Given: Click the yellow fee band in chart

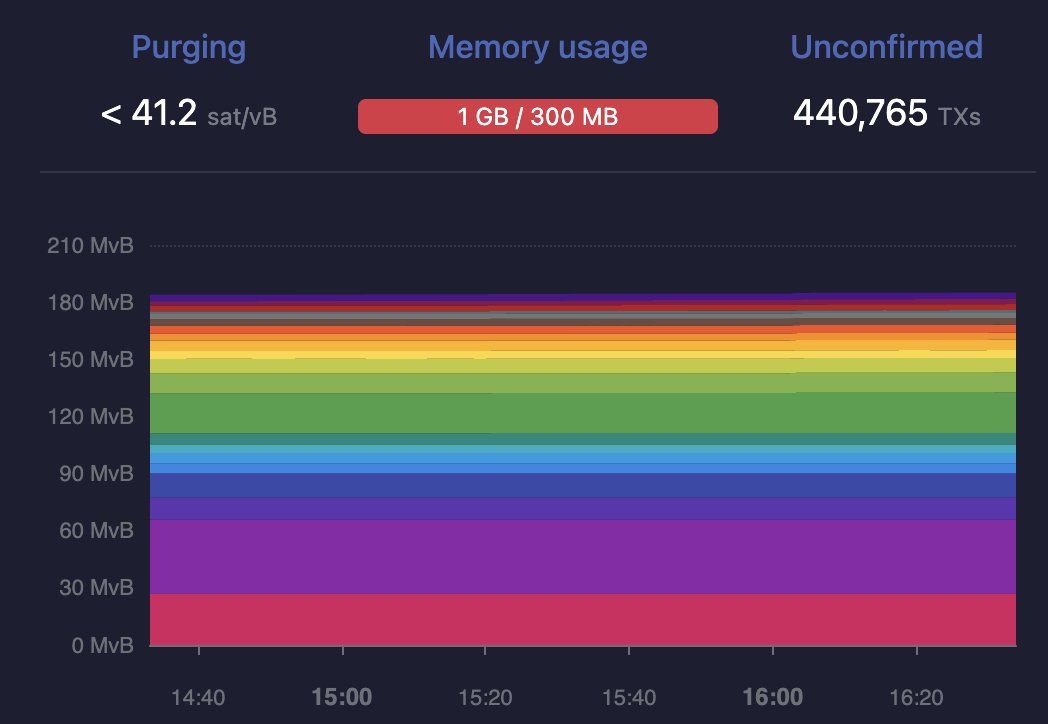Looking at the screenshot, I should point(583,354).
